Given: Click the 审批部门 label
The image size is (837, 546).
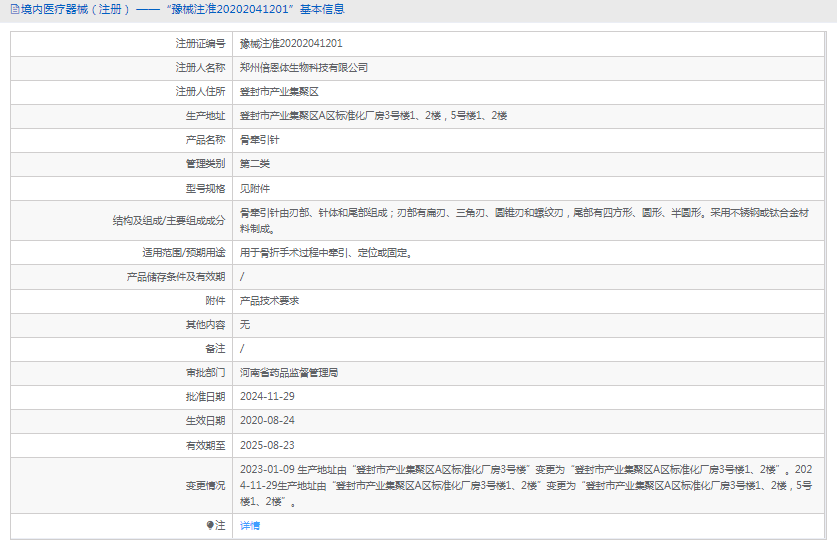Looking at the screenshot, I should tap(206, 373).
